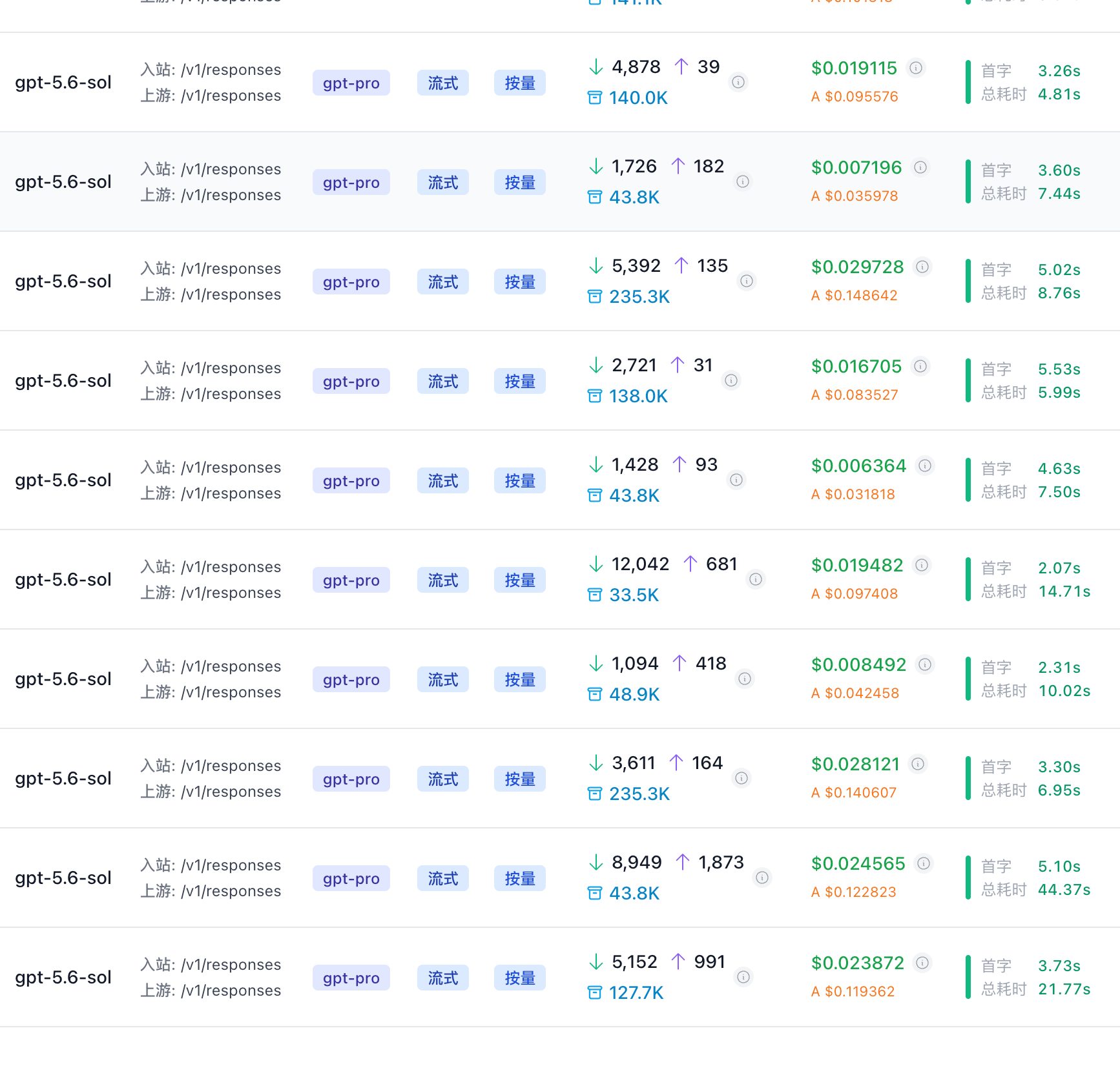
Task: Click input token count 3,611
Action: (634, 763)
